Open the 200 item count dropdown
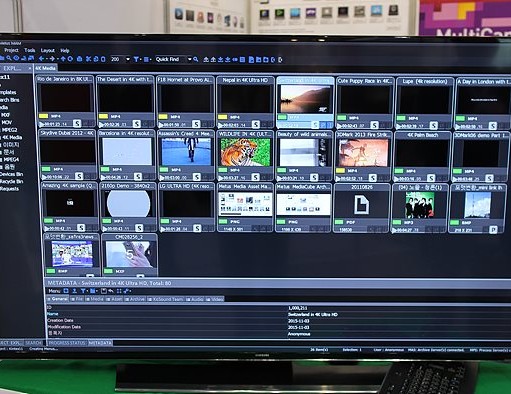This screenshot has height=394, width=511. click(128, 59)
